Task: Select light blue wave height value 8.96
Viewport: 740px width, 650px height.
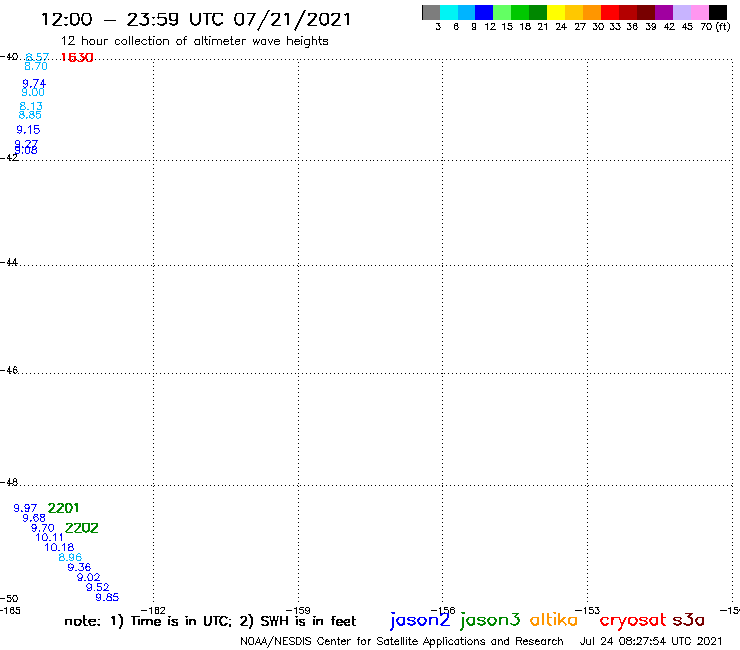Action: 70,557
